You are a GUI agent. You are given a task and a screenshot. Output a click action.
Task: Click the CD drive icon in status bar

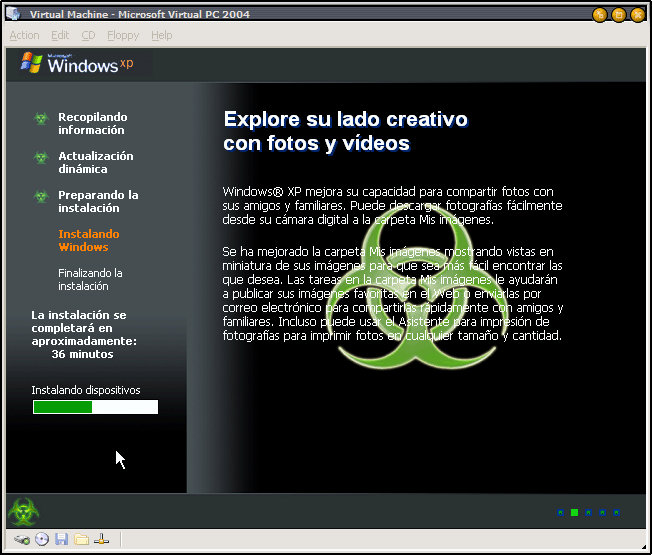[x=42, y=539]
